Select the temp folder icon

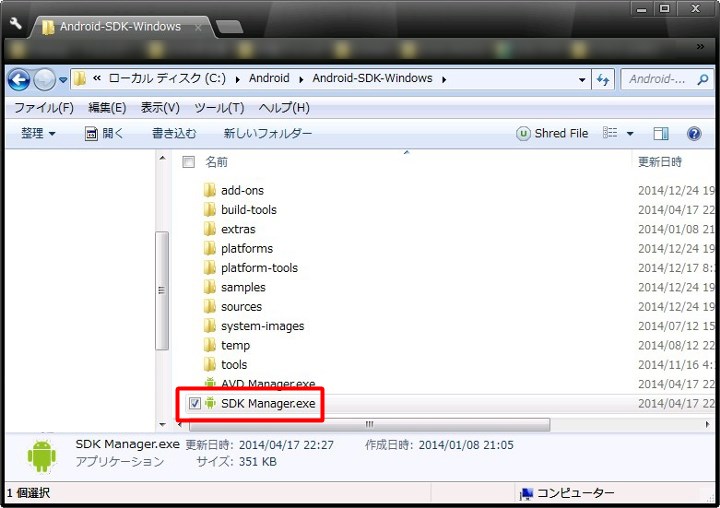click(x=209, y=345)
